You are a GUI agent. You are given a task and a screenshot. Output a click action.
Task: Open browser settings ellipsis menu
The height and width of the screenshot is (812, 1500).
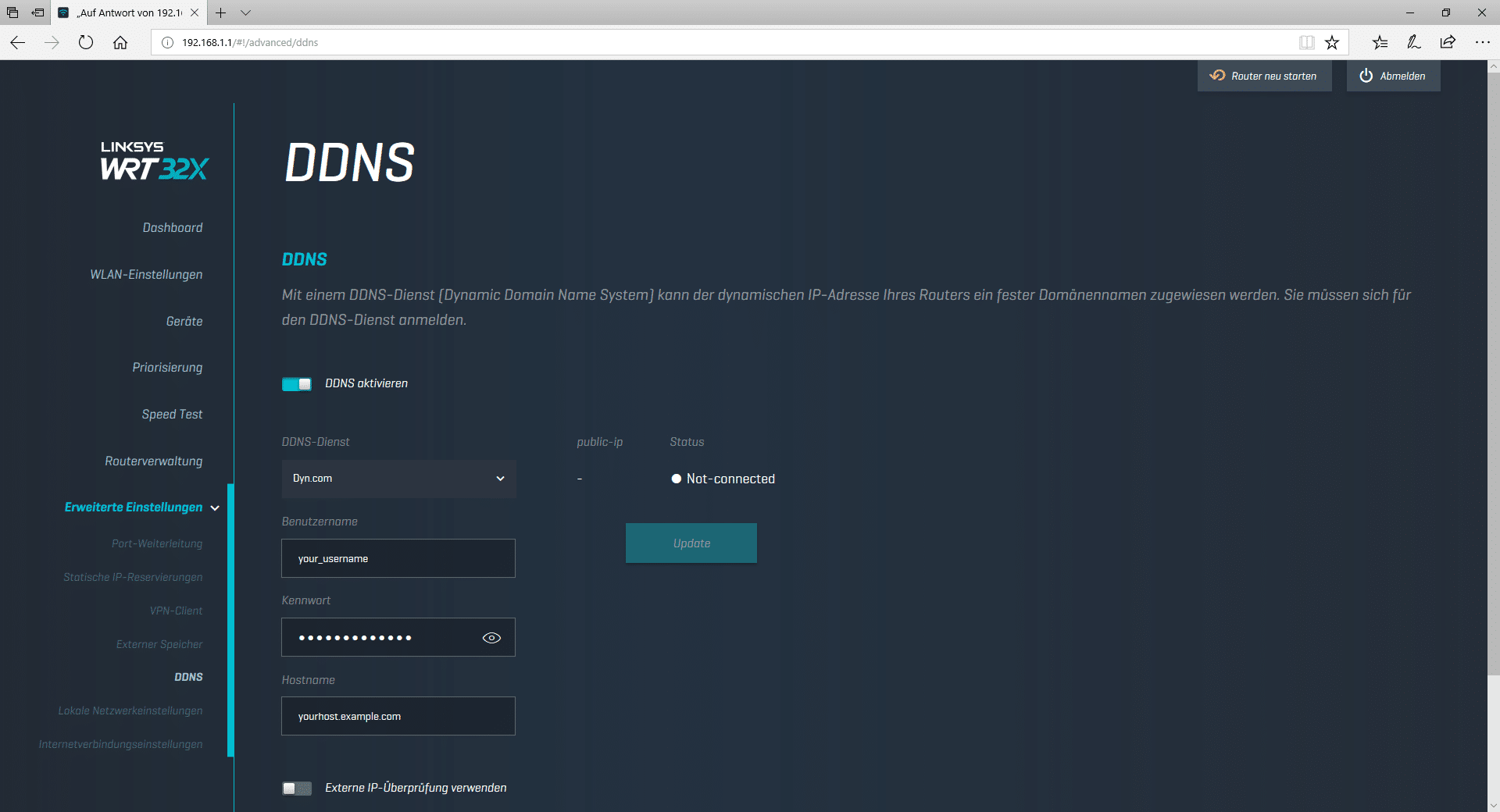click(x=1482, y=43)
